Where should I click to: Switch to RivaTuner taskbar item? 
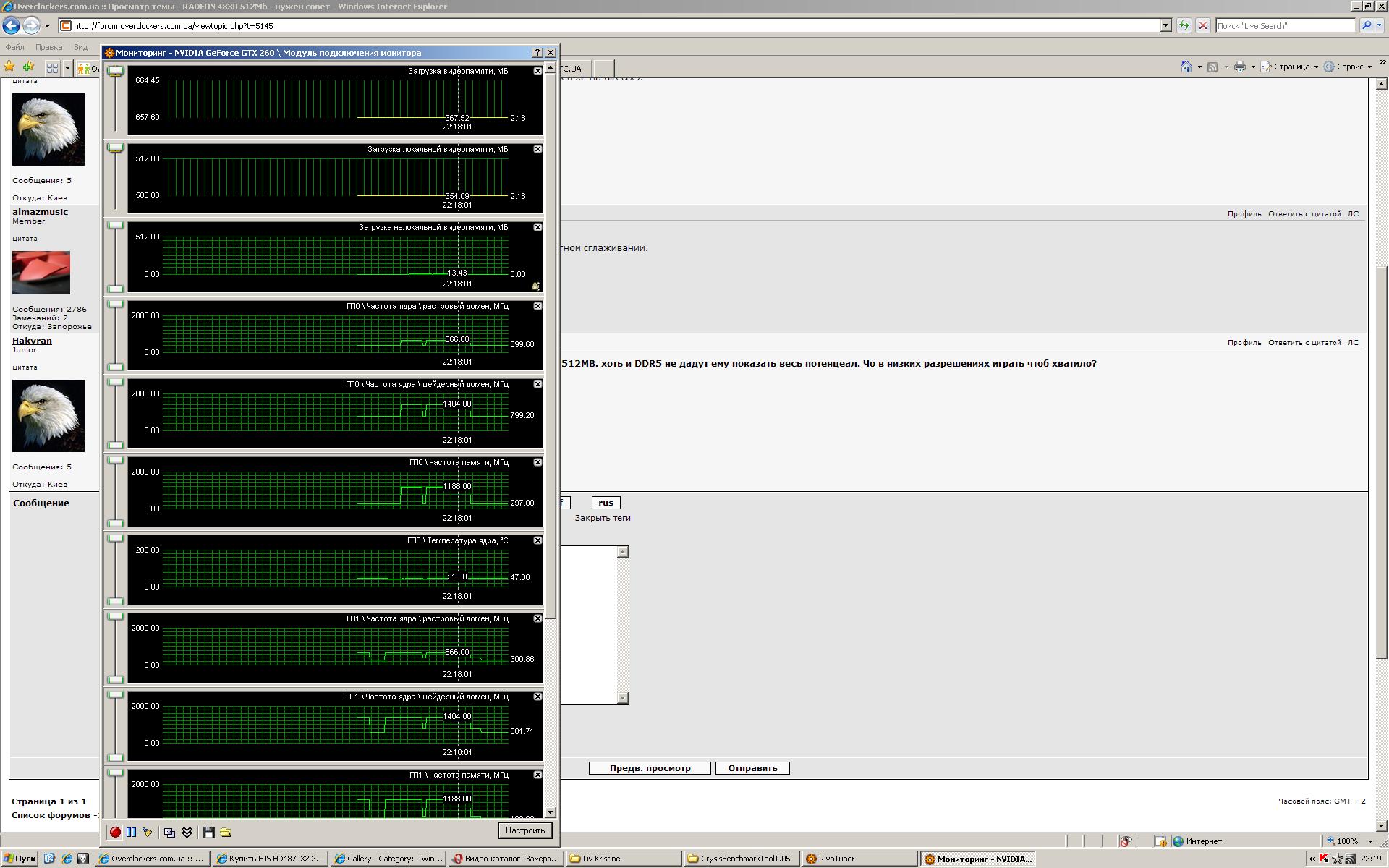point(859,859)
